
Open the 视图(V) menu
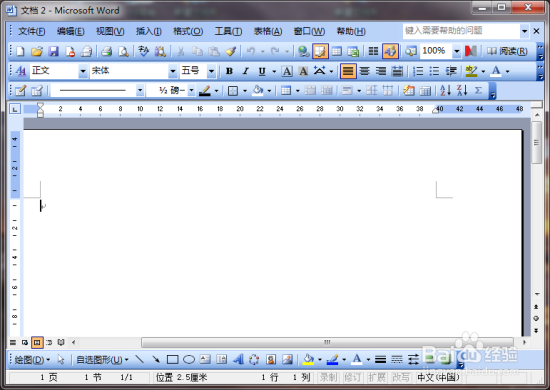(110, 32)
